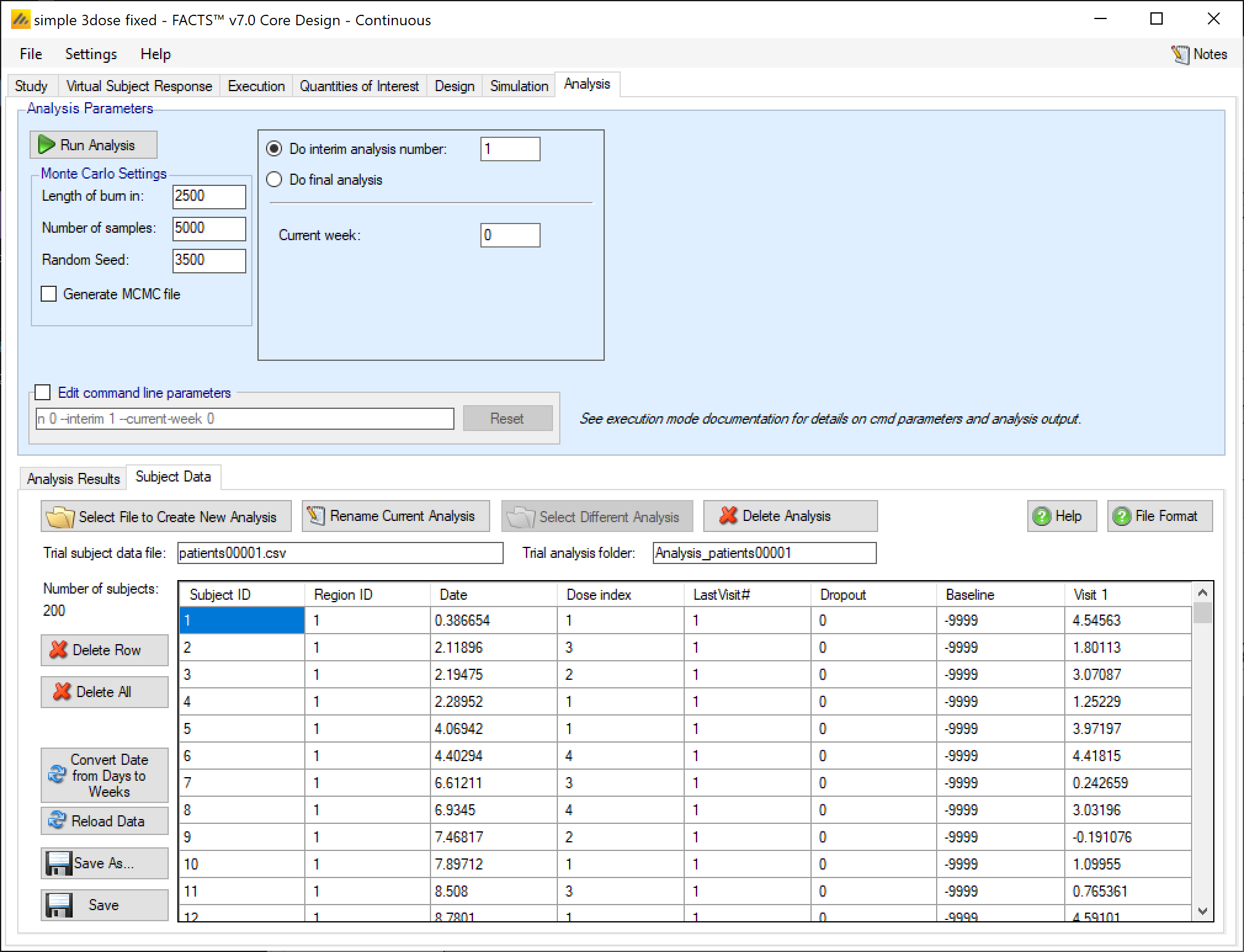Screen dimensions: 1244x952
Task: Open the Notes notepad icon
Action: [x=1180, y=55]
